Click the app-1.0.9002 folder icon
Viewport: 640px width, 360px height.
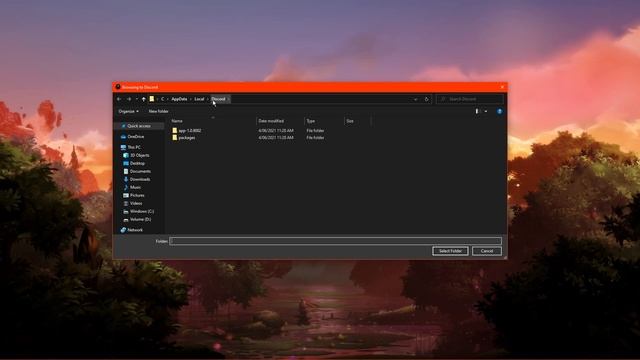point(175,131)
